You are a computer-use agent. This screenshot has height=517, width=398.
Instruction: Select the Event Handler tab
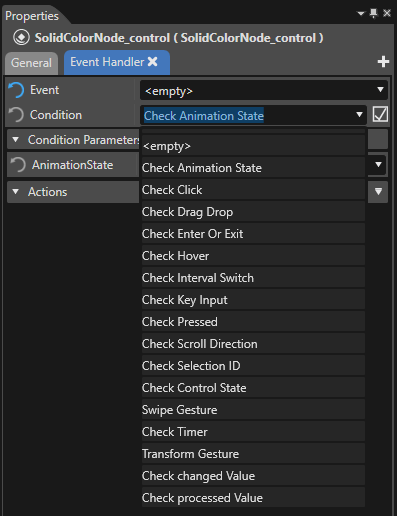(x=117, y=62)
